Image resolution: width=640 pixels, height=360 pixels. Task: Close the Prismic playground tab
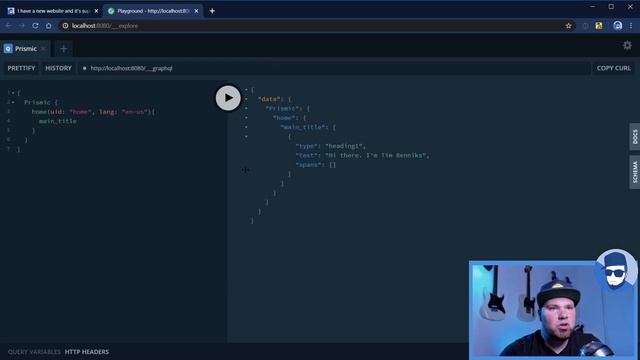(44, 49)
